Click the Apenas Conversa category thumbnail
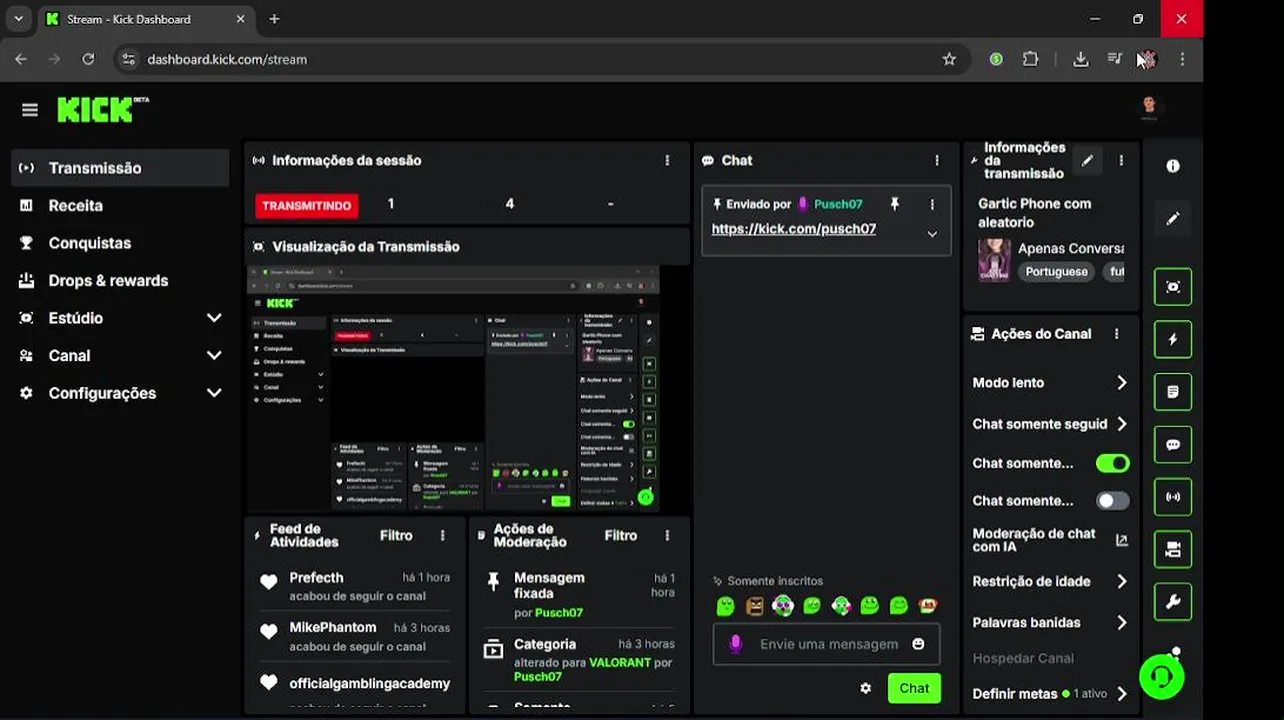The height and width of the screenshot is (720, 1284). (x=994, y=260)
